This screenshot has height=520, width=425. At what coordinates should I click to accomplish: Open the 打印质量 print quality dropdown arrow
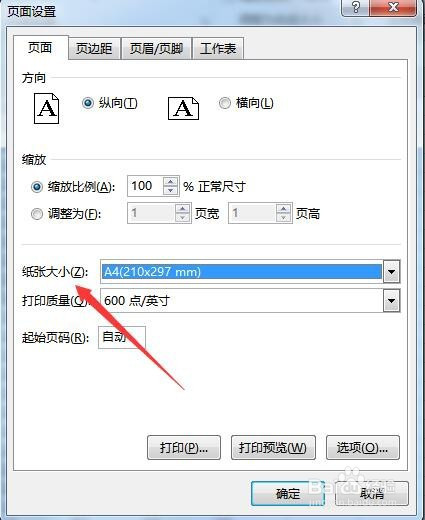[391, 301]
